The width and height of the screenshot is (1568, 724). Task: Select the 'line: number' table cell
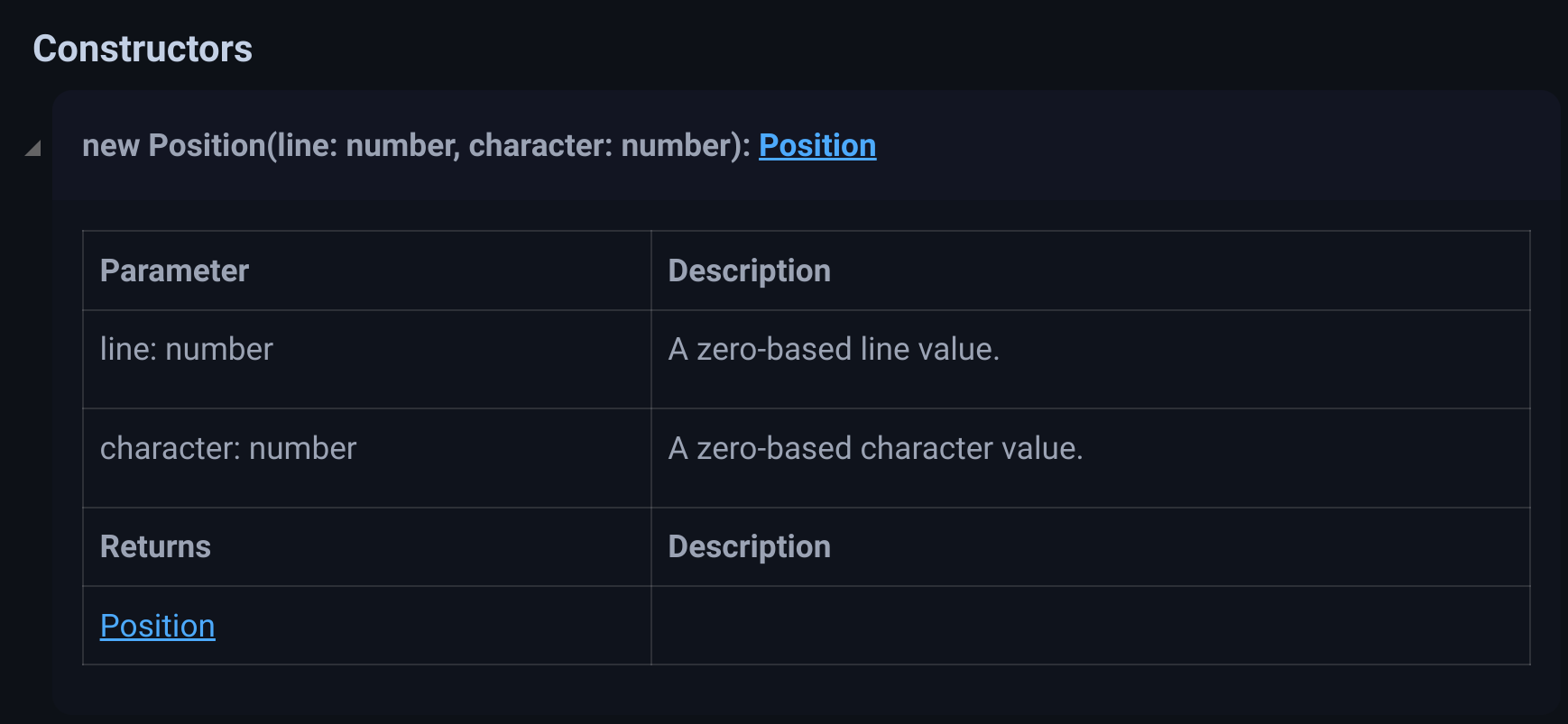187,350
